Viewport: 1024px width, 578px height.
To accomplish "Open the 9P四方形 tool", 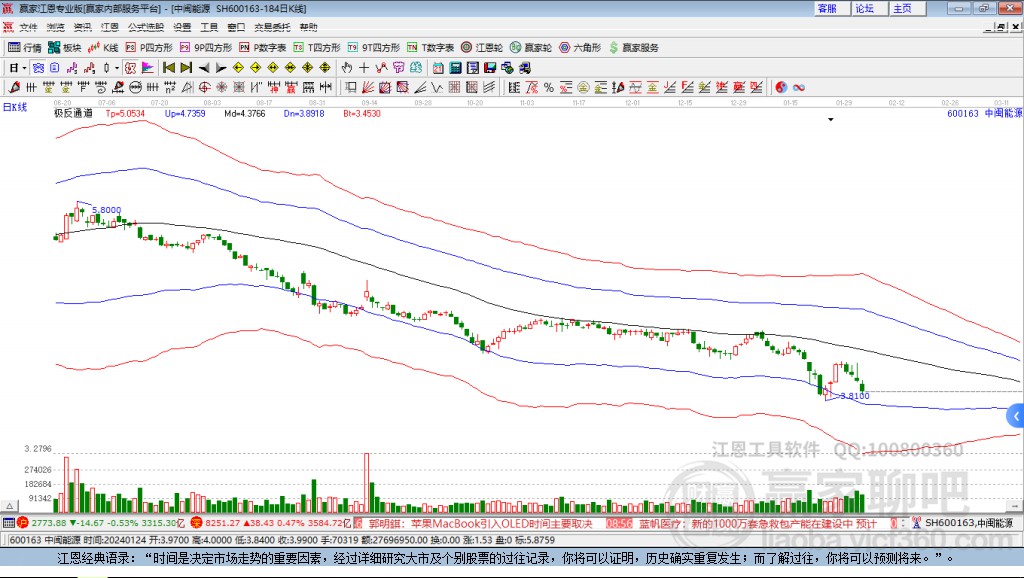I will pyautogui.click(x=206, y=48).
